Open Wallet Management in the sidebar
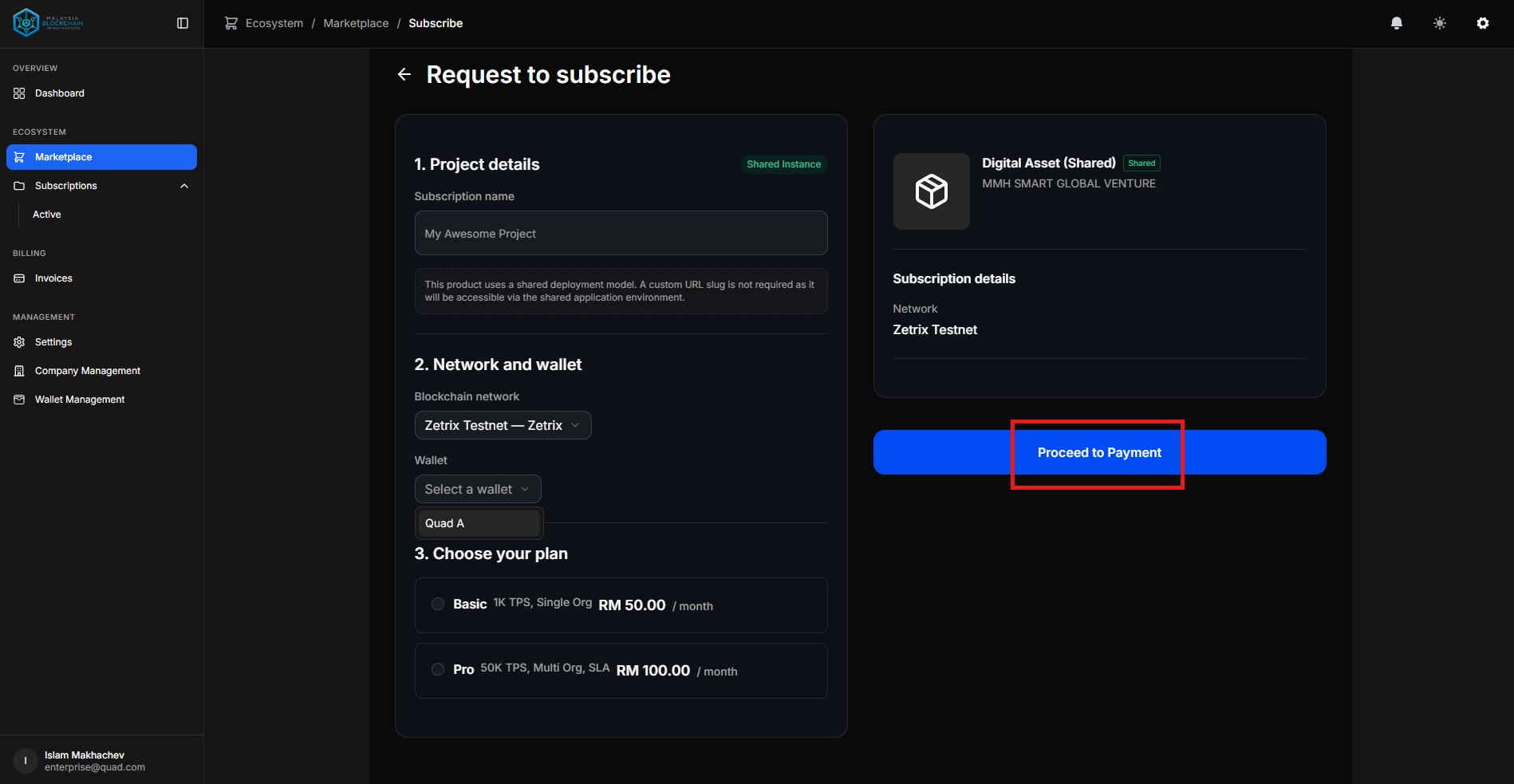The width and height of the screenshot is (1514, 784). tap(80, 400)
